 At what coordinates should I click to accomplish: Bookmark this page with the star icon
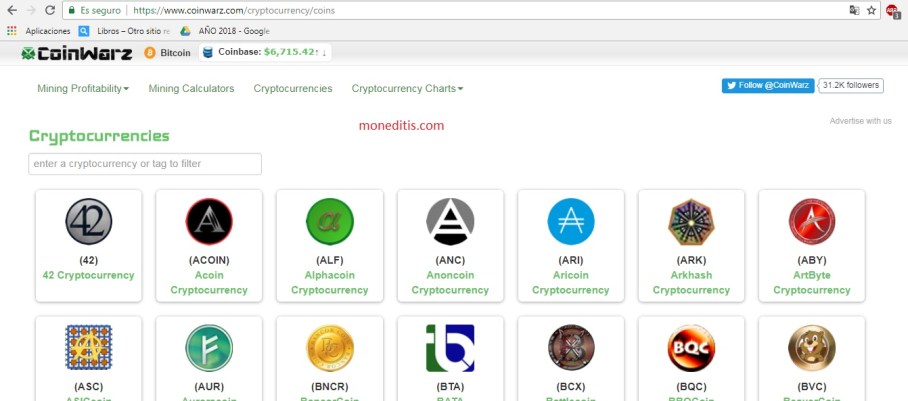pos(871,10)
